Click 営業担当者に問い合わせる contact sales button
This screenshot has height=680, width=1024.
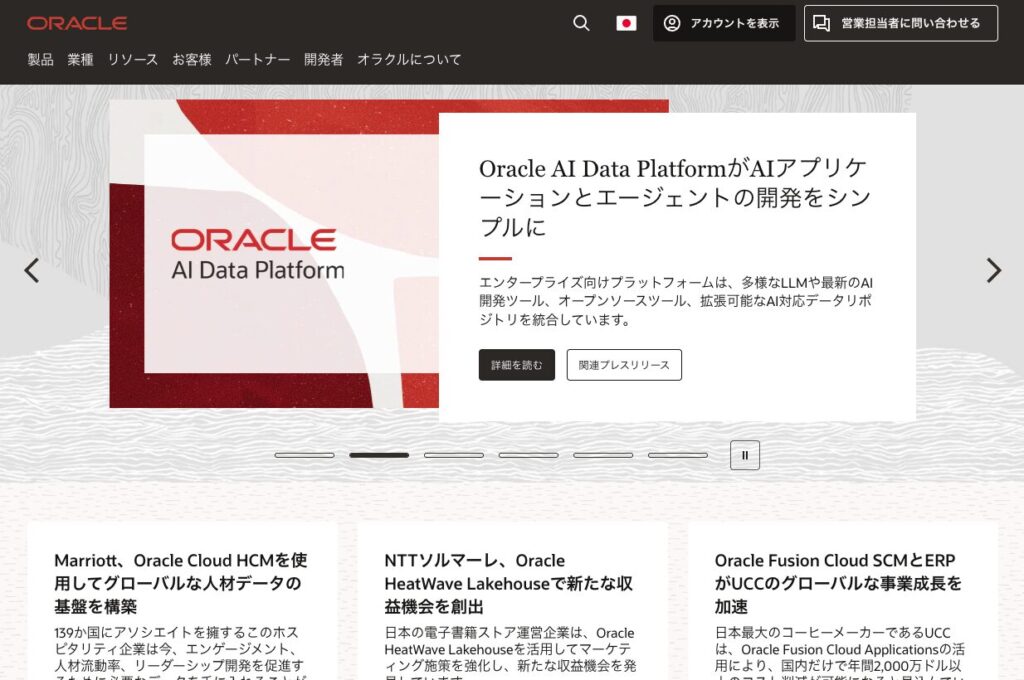click(x=900, y=23)
